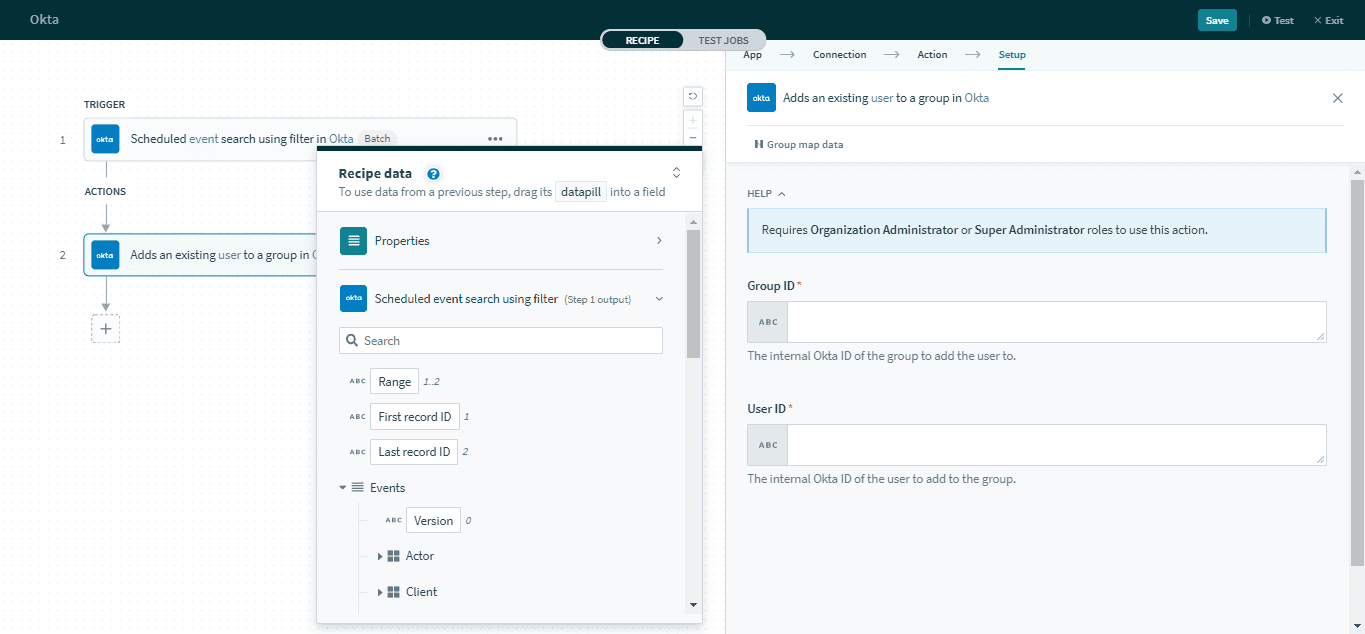Collapse the HELP section

(x=782, y=193)
